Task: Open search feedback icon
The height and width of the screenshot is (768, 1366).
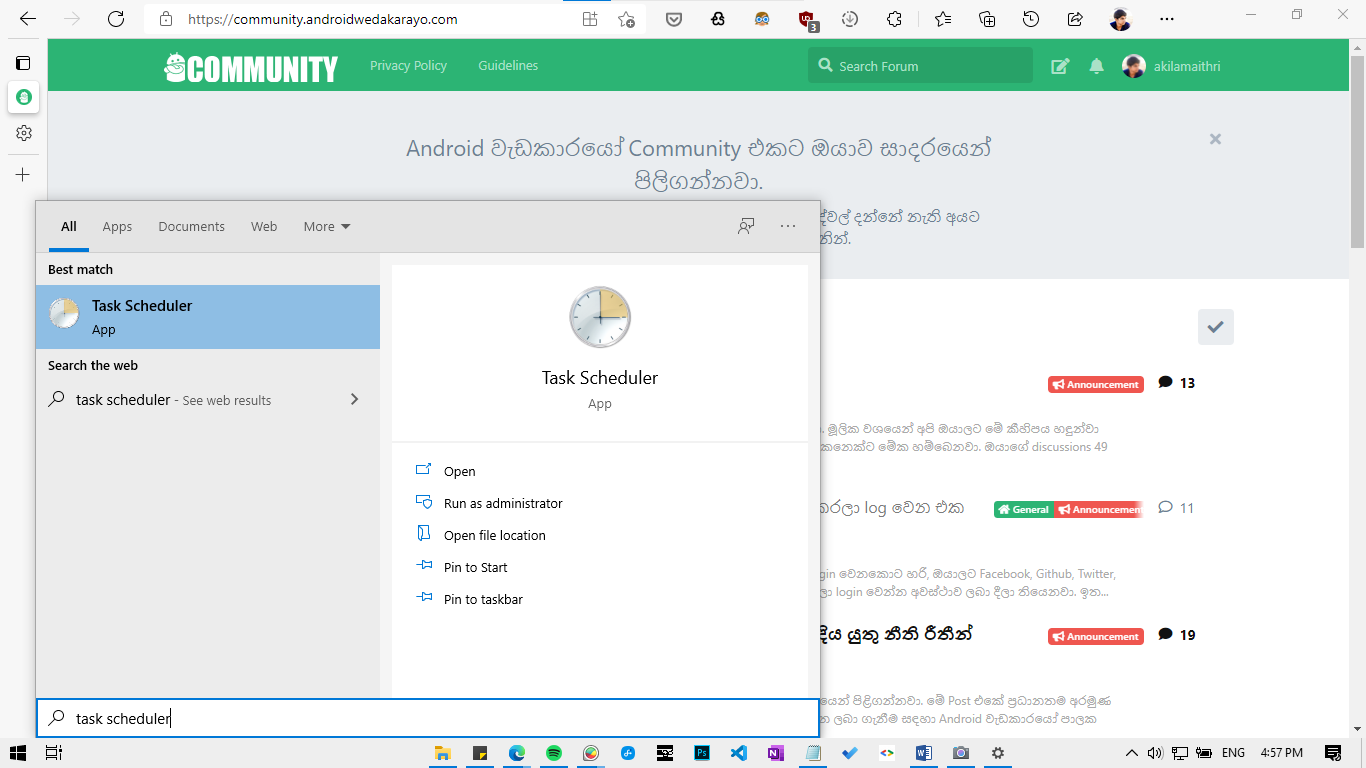Action: click(746, 226)
